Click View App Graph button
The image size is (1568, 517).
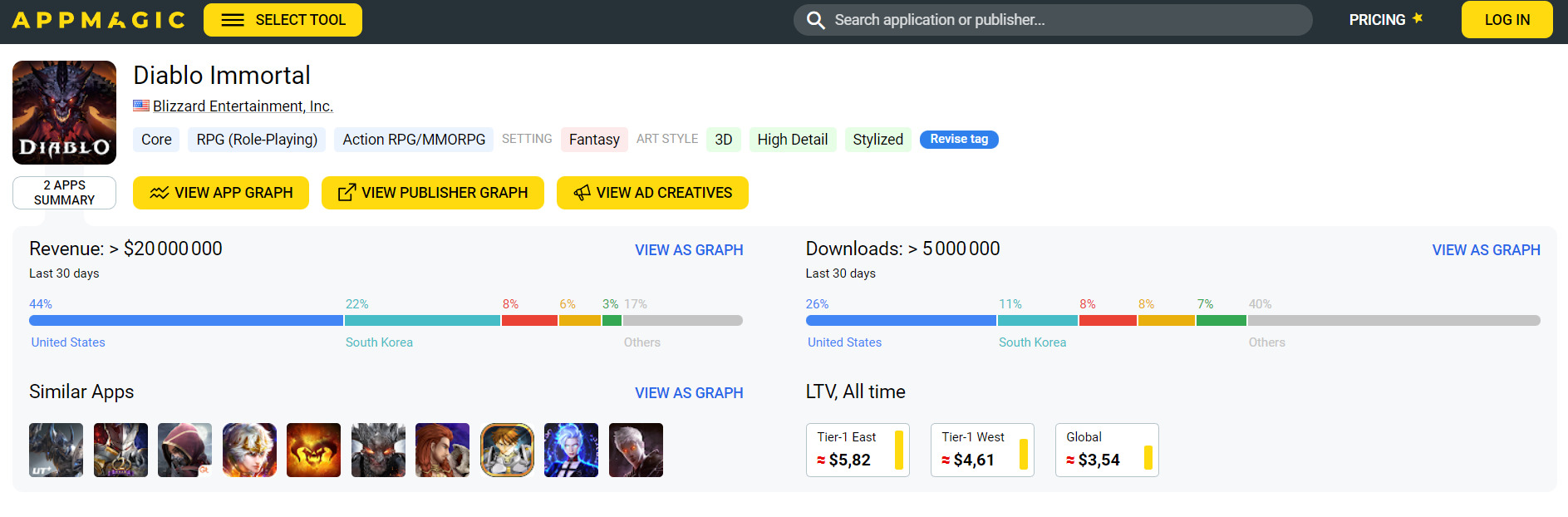[221, 193]
